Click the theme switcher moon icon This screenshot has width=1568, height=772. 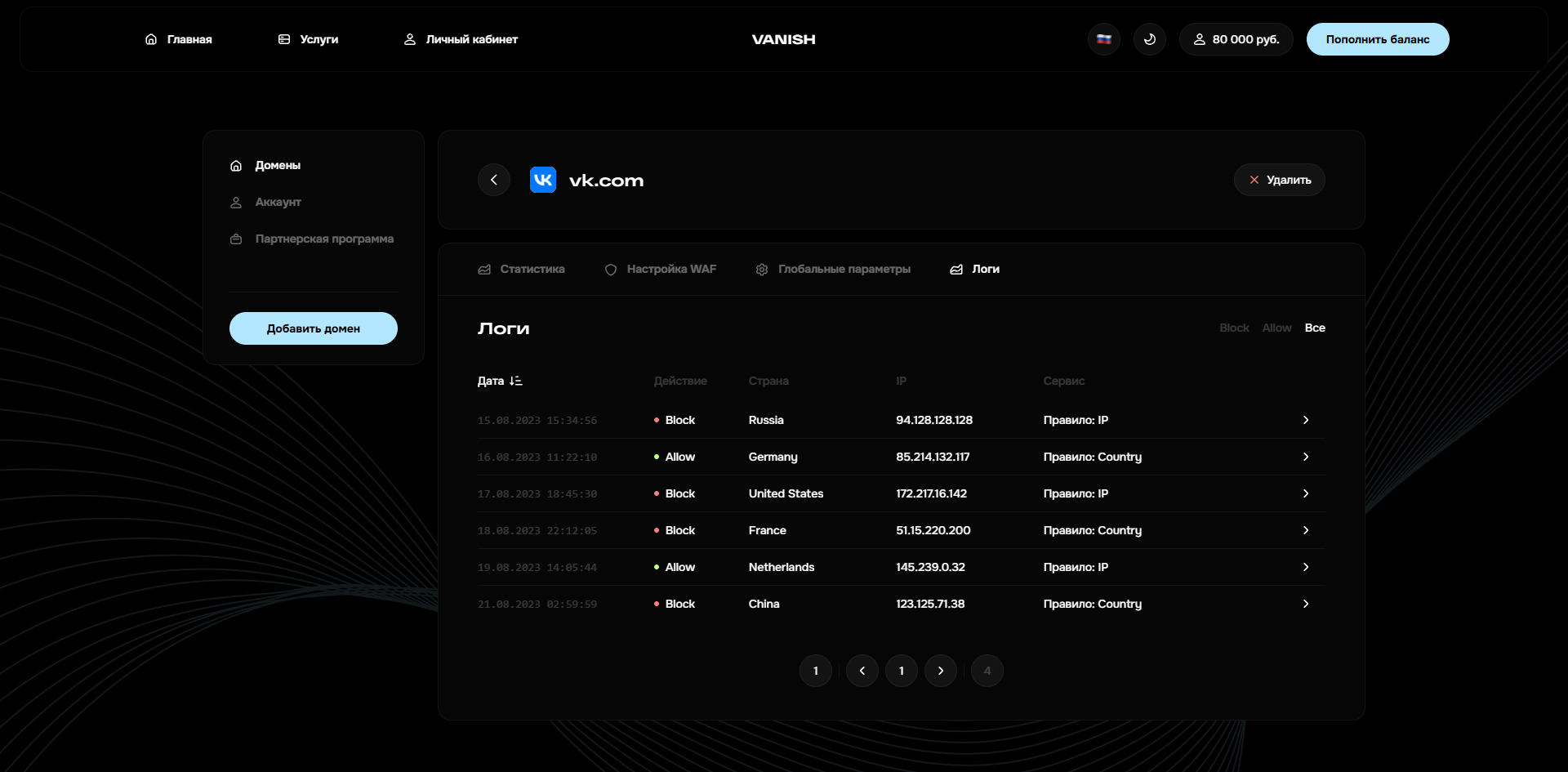point(1149,38)
